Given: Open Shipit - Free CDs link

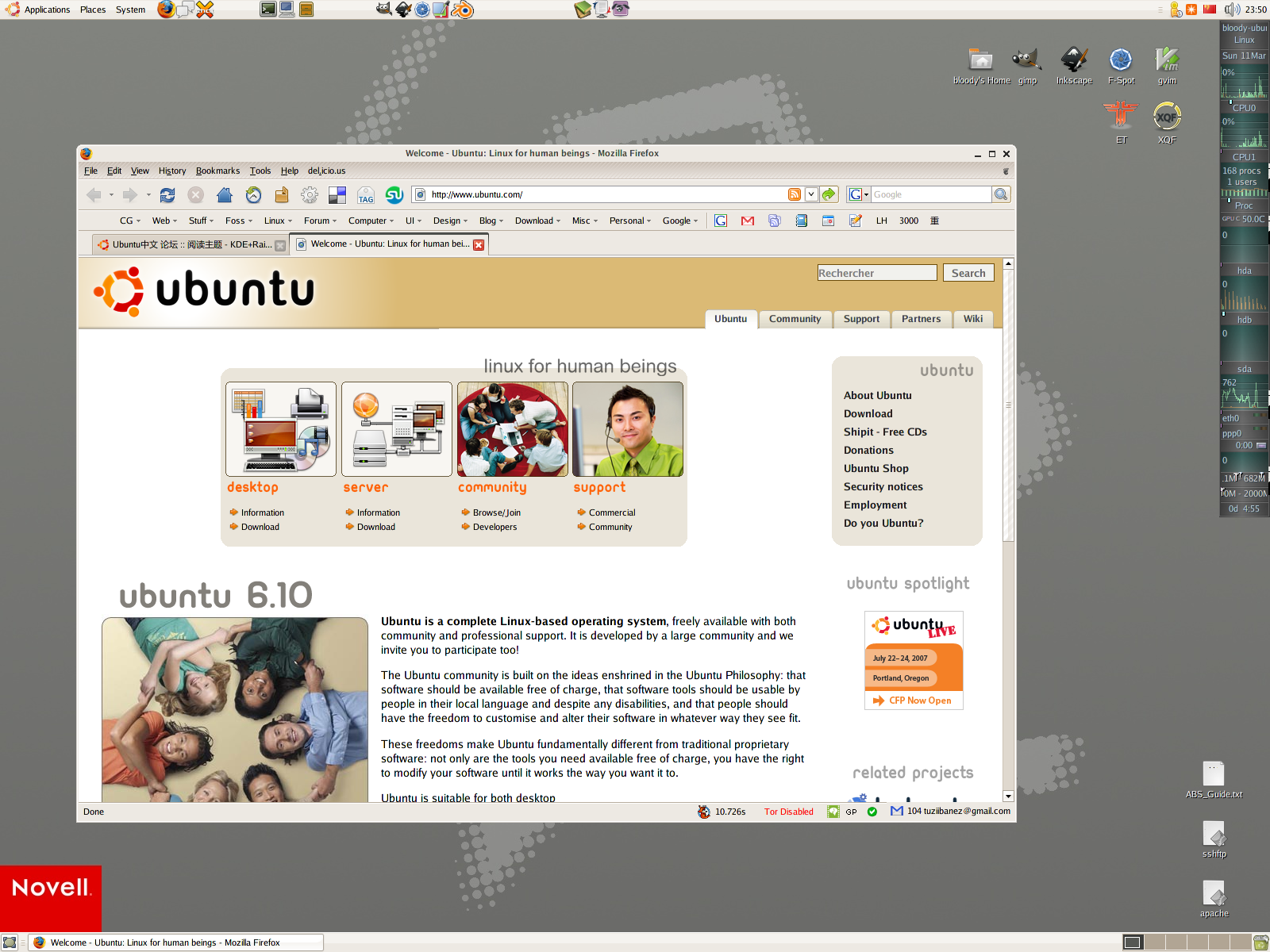Looking at the screenshot, I should (x=885, y=432).
